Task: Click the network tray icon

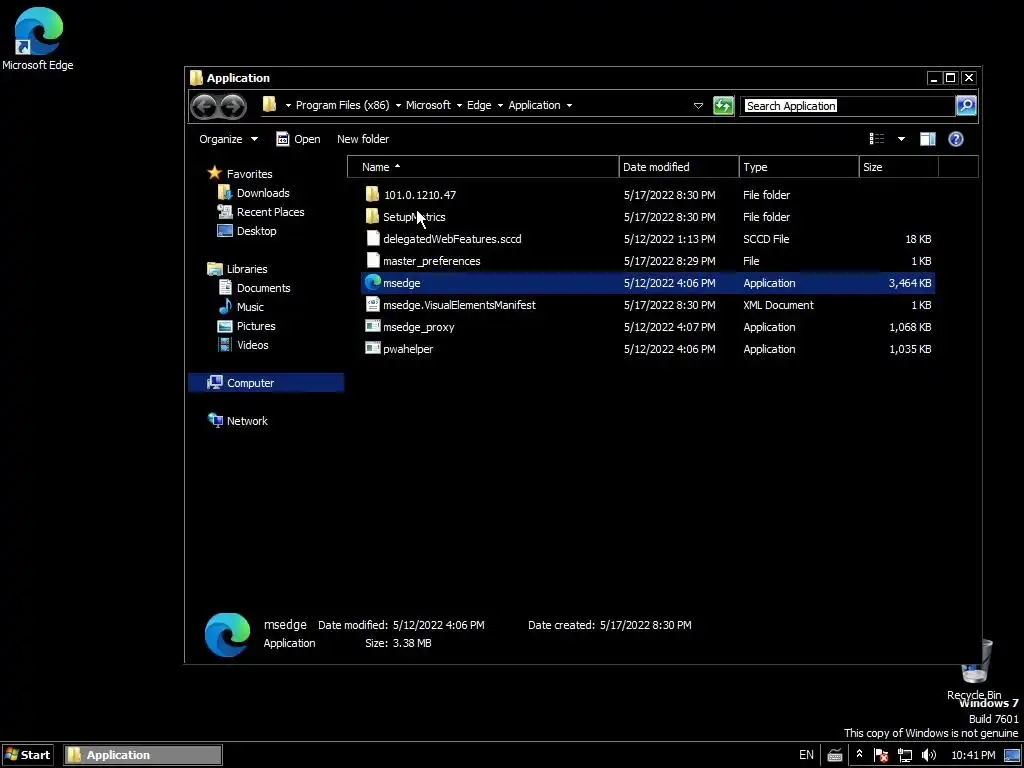Action: [x=904, y=755]
